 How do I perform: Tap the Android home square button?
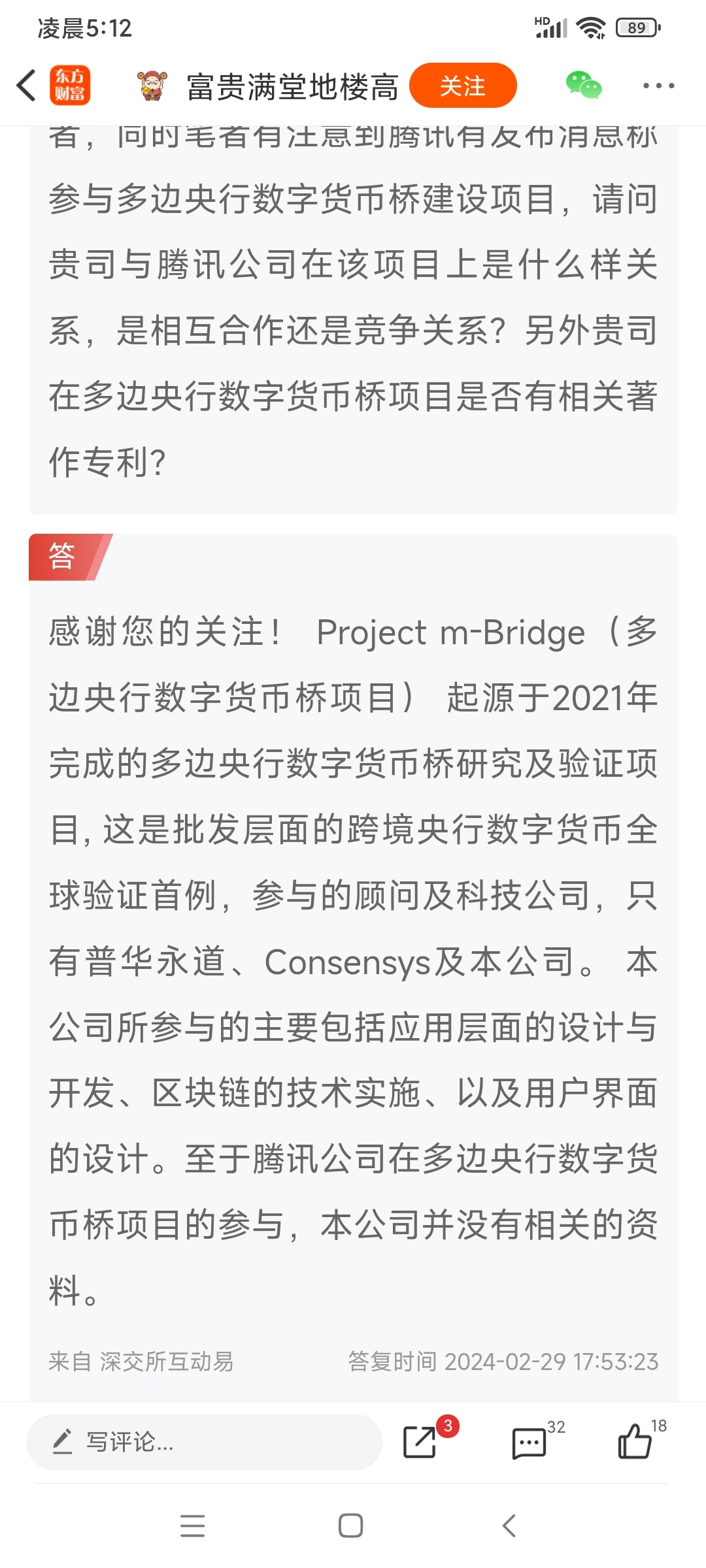pos(351,1526)
